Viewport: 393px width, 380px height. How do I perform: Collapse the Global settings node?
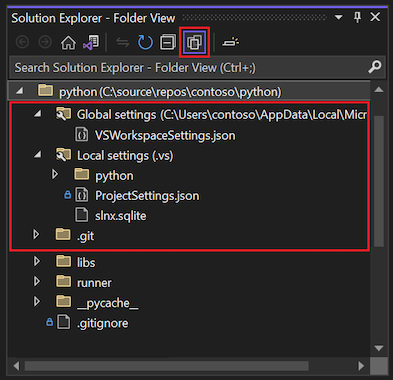pyautogui.click(x=38, y=114)
